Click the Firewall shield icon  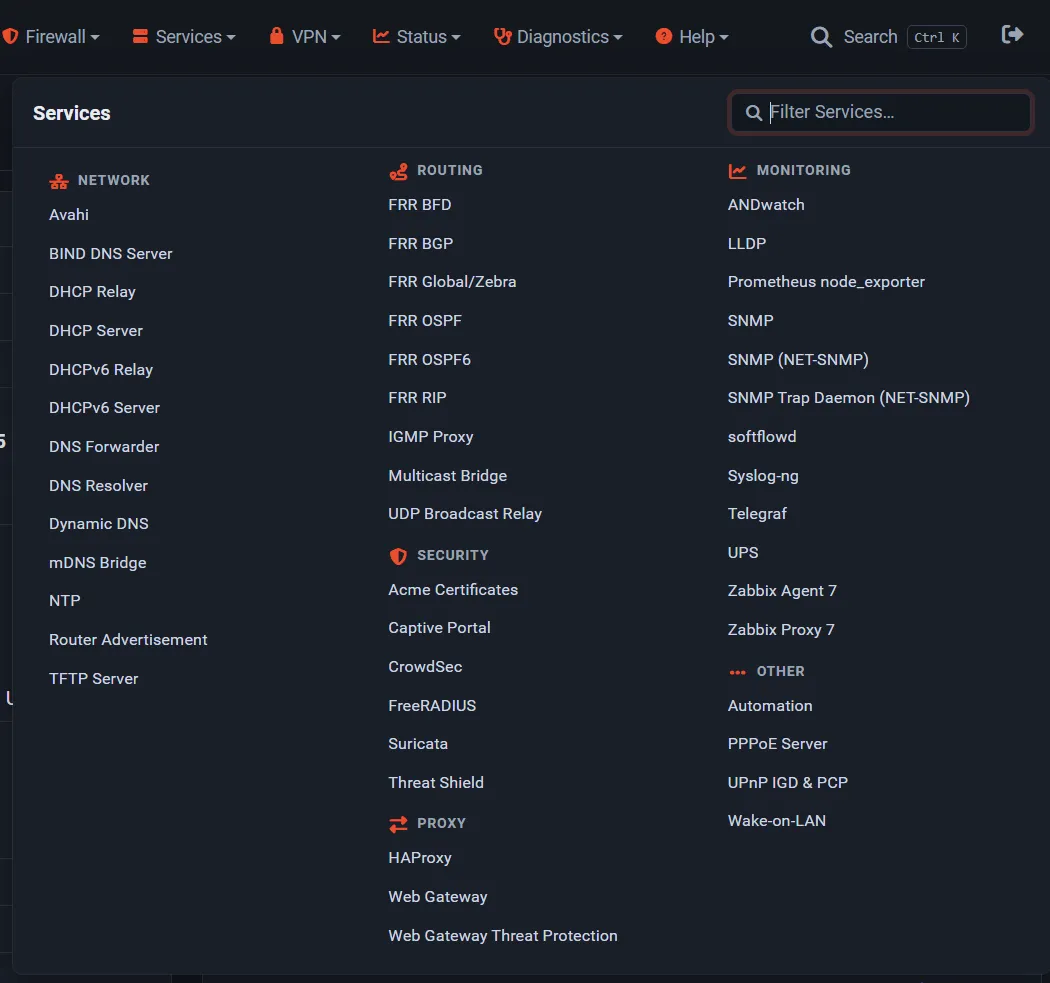pyautogui.click(x=10, y=36)
